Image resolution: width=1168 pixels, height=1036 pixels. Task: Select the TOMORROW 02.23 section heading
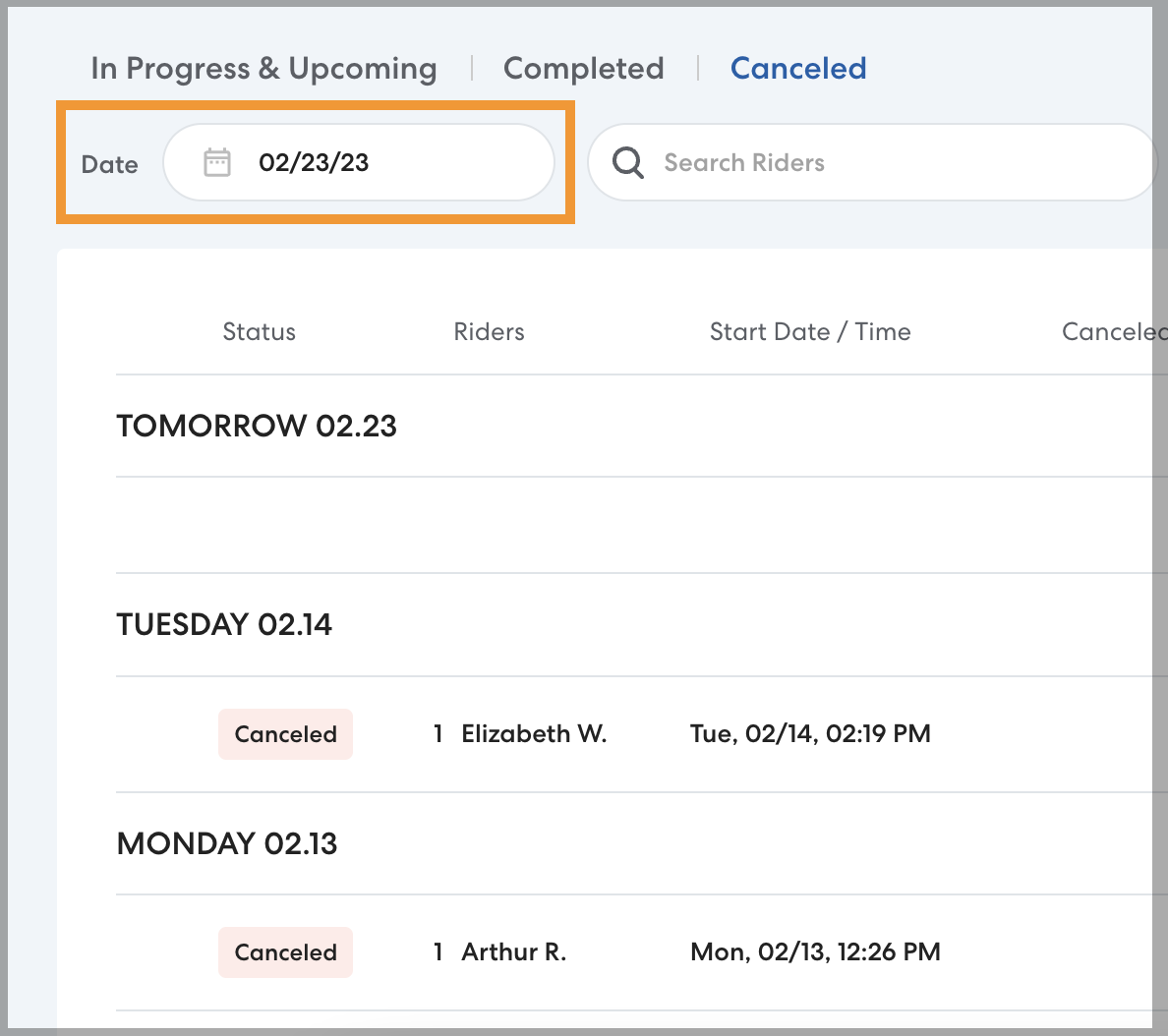(x=257, y=426)
